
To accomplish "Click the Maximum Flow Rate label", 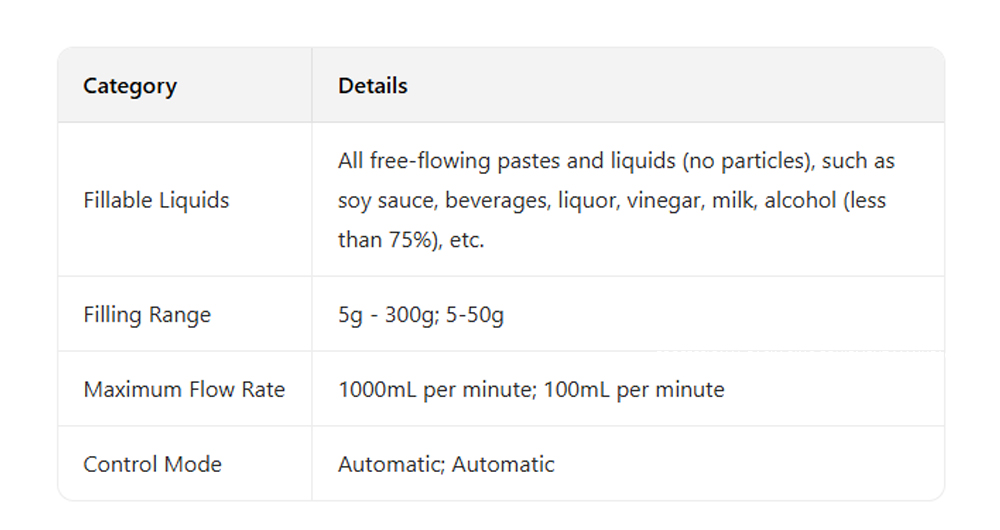I will [184, 390].
